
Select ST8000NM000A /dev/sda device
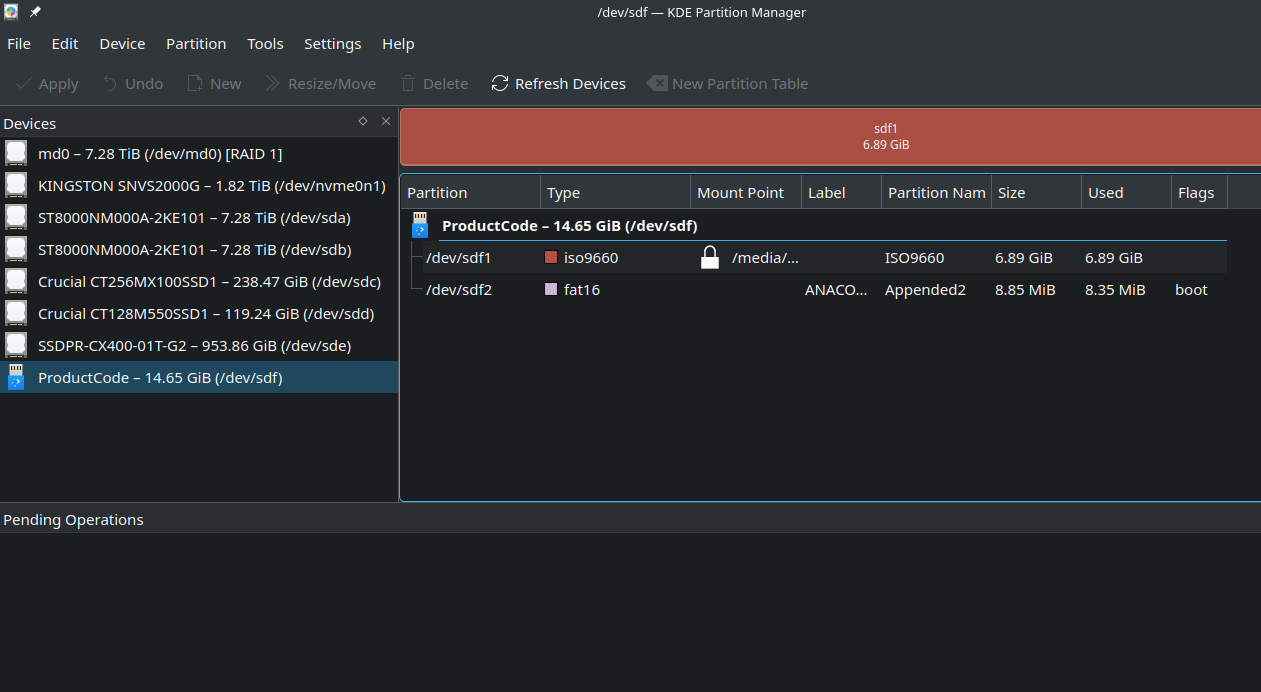click(199, 217)
